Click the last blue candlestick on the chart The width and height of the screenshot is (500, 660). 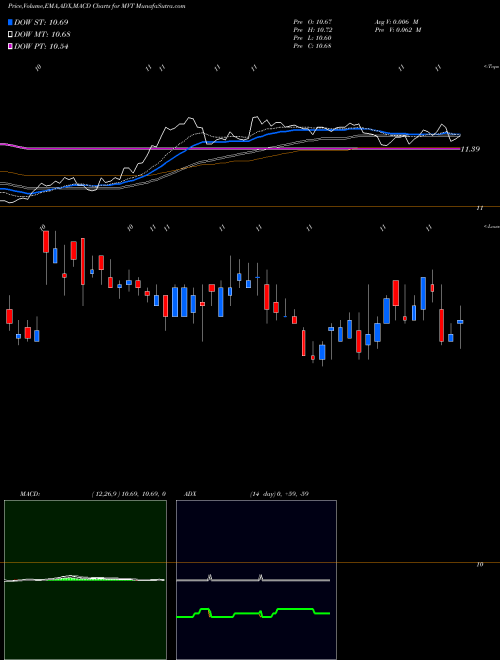click(460, 322)
